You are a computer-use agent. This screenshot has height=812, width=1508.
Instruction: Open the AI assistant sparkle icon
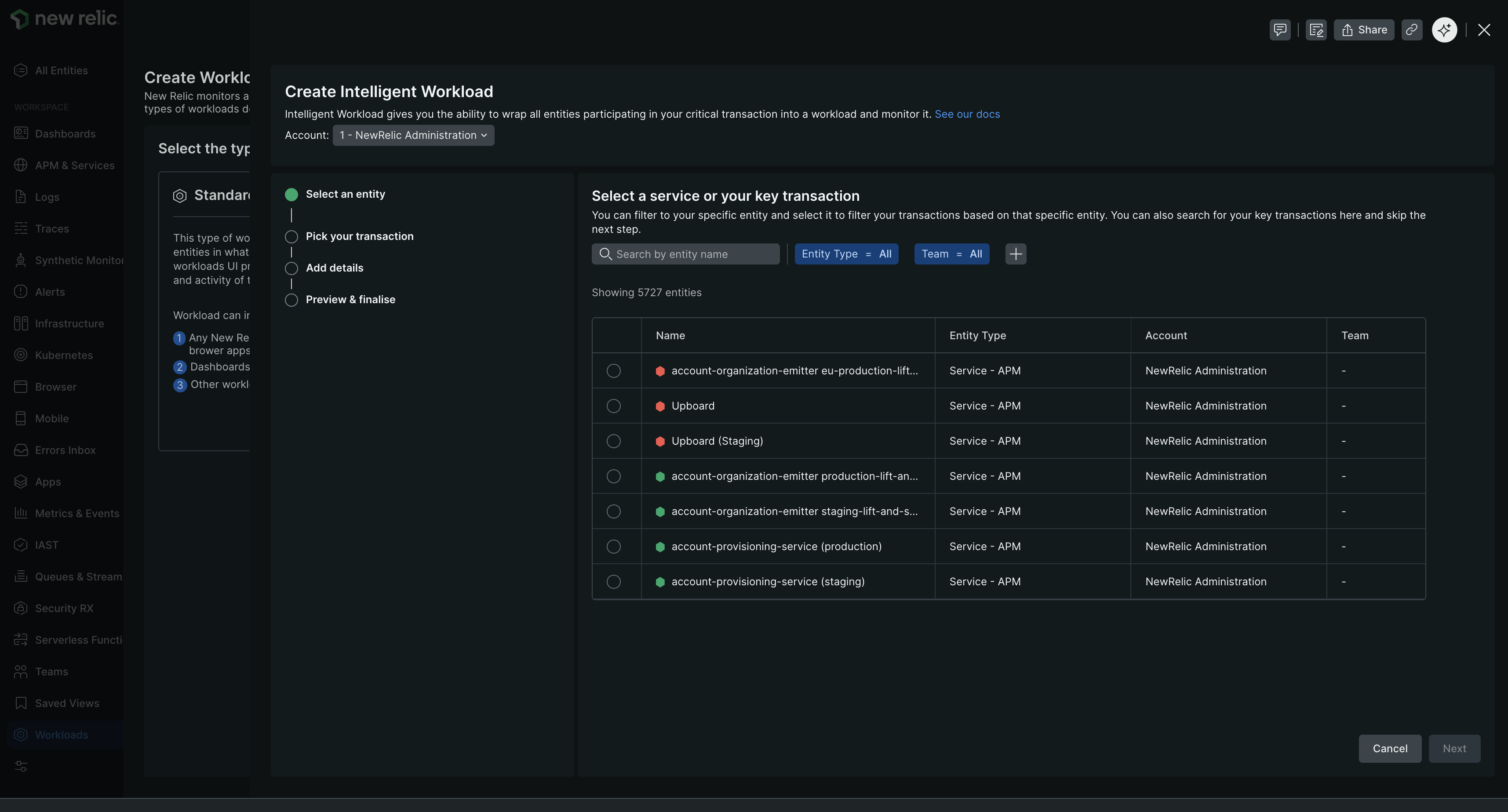[x=1444, y=29]
